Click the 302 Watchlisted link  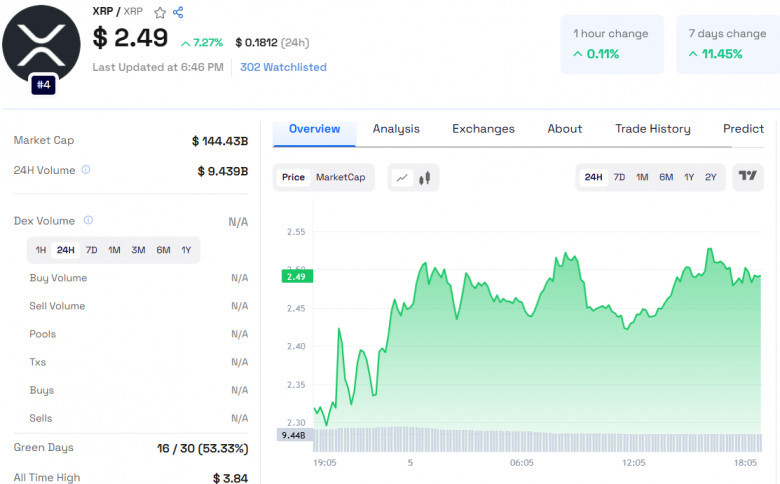click(283, 67)
